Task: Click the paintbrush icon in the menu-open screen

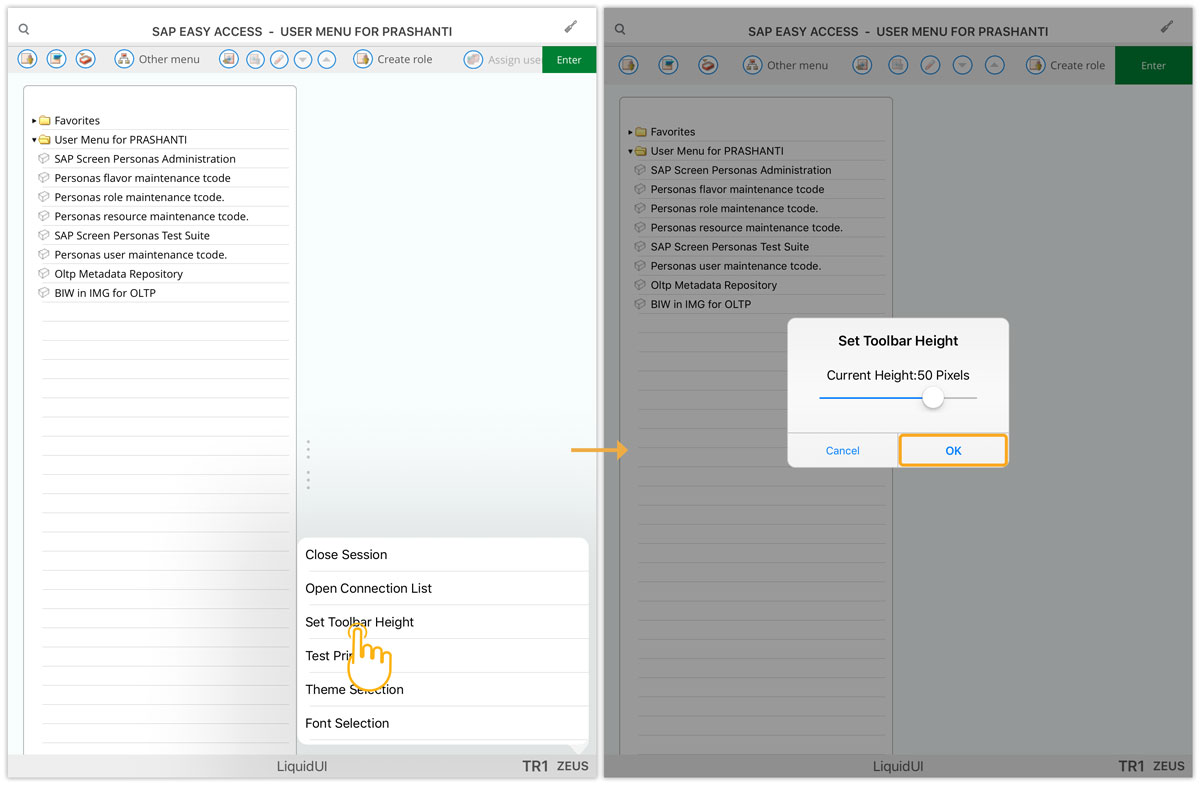Action: coord(570,27)
